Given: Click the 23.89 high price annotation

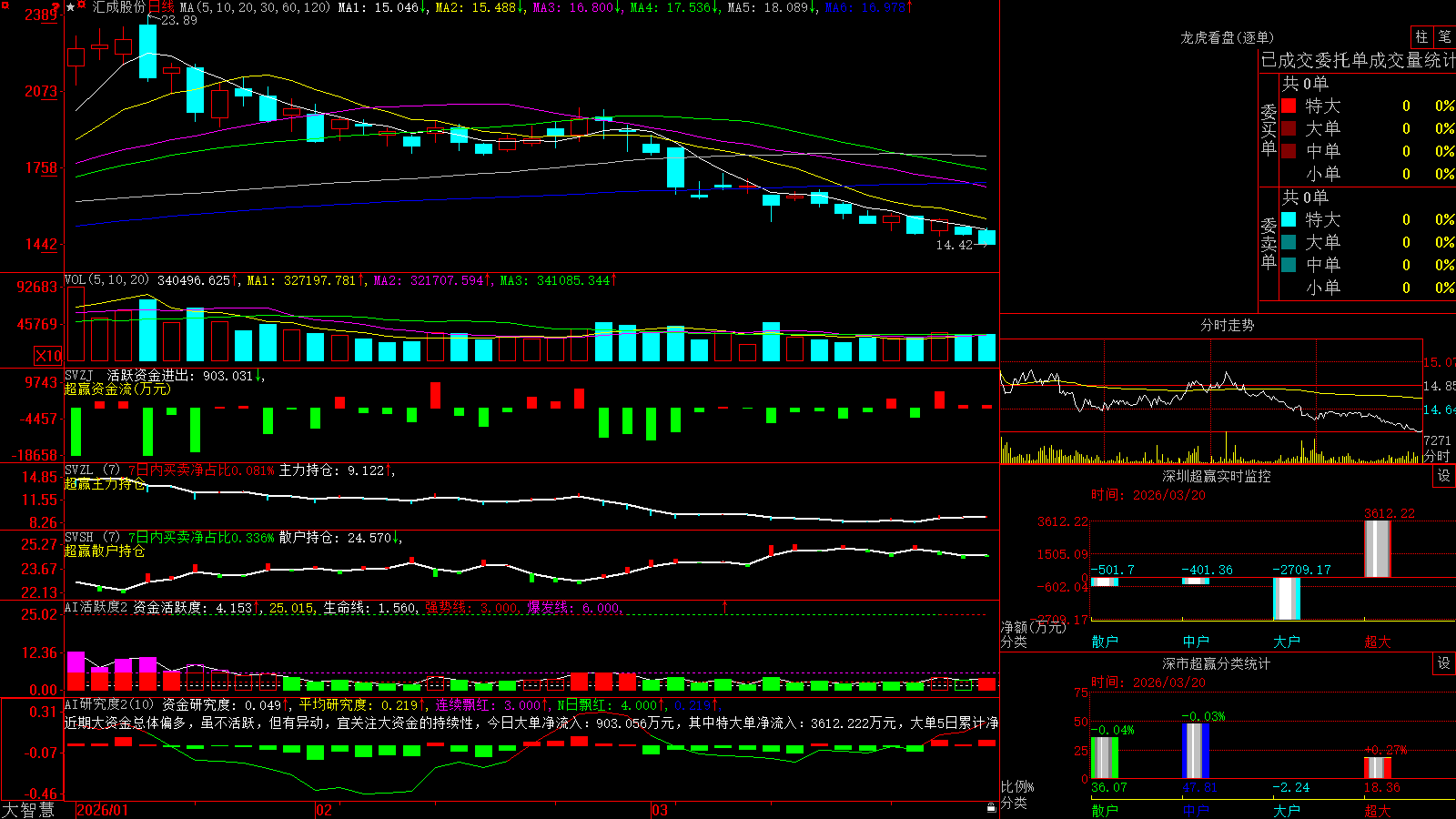Looking at the screenshot, I should [x=178, y=20].
